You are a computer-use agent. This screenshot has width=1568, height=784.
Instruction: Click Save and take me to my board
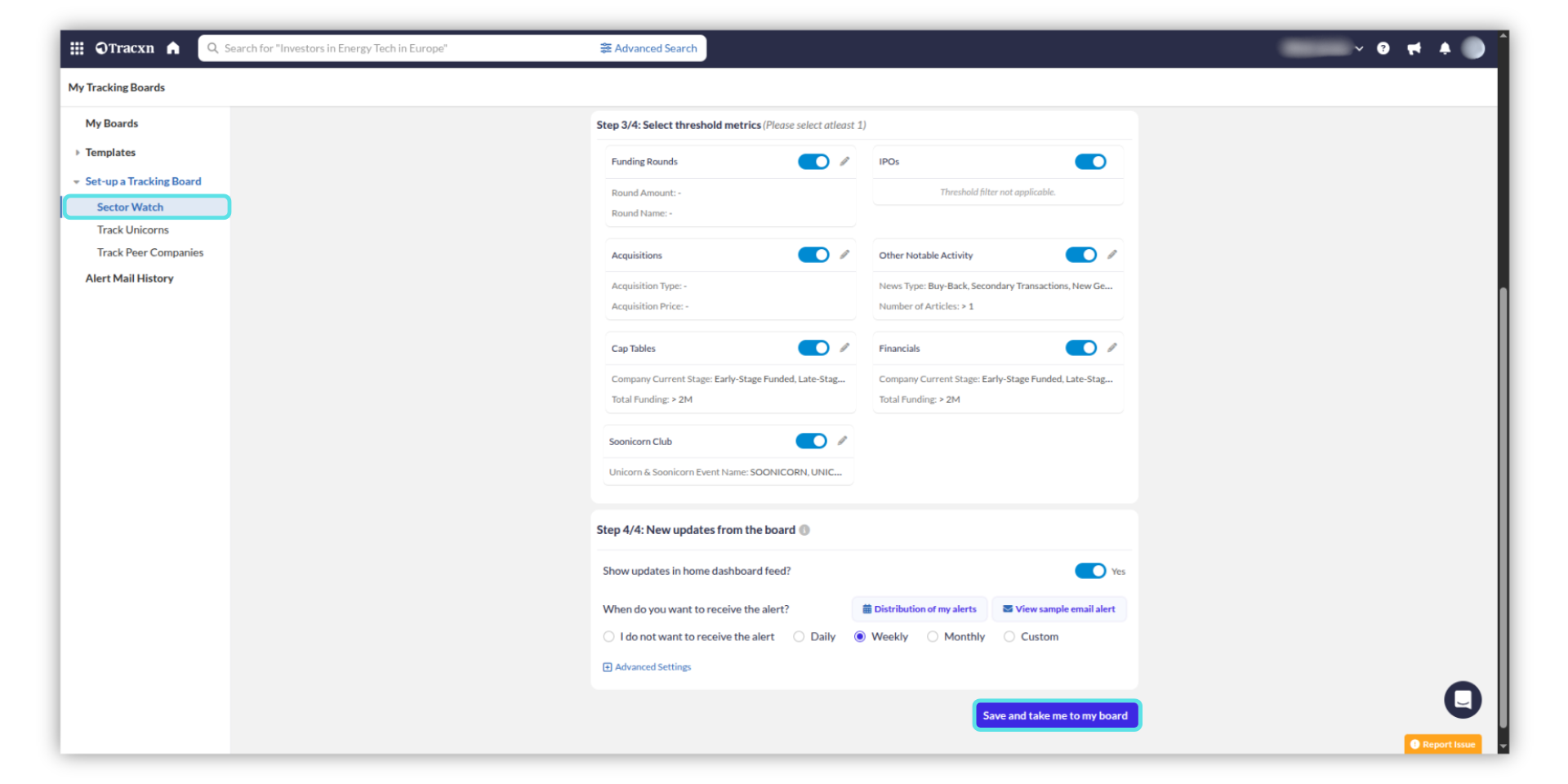(1055, 715)
